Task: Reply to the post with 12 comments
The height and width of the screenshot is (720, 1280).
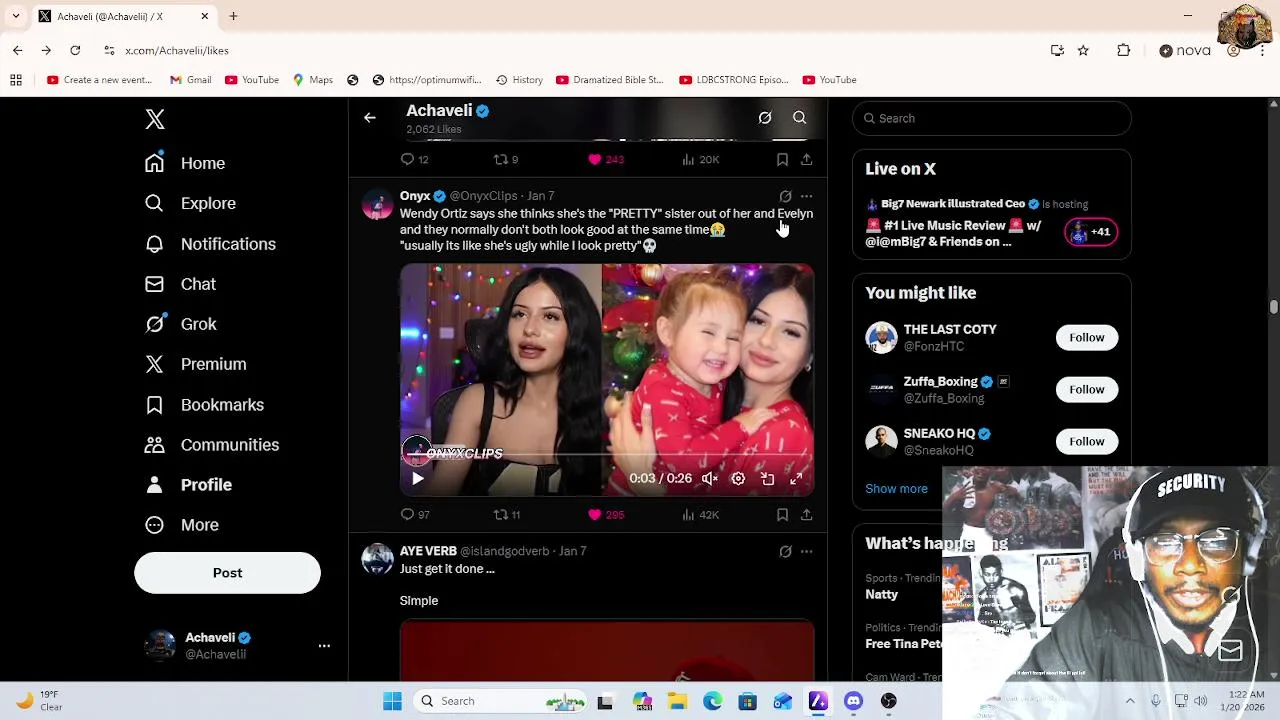Action: [x=414, y=160]
